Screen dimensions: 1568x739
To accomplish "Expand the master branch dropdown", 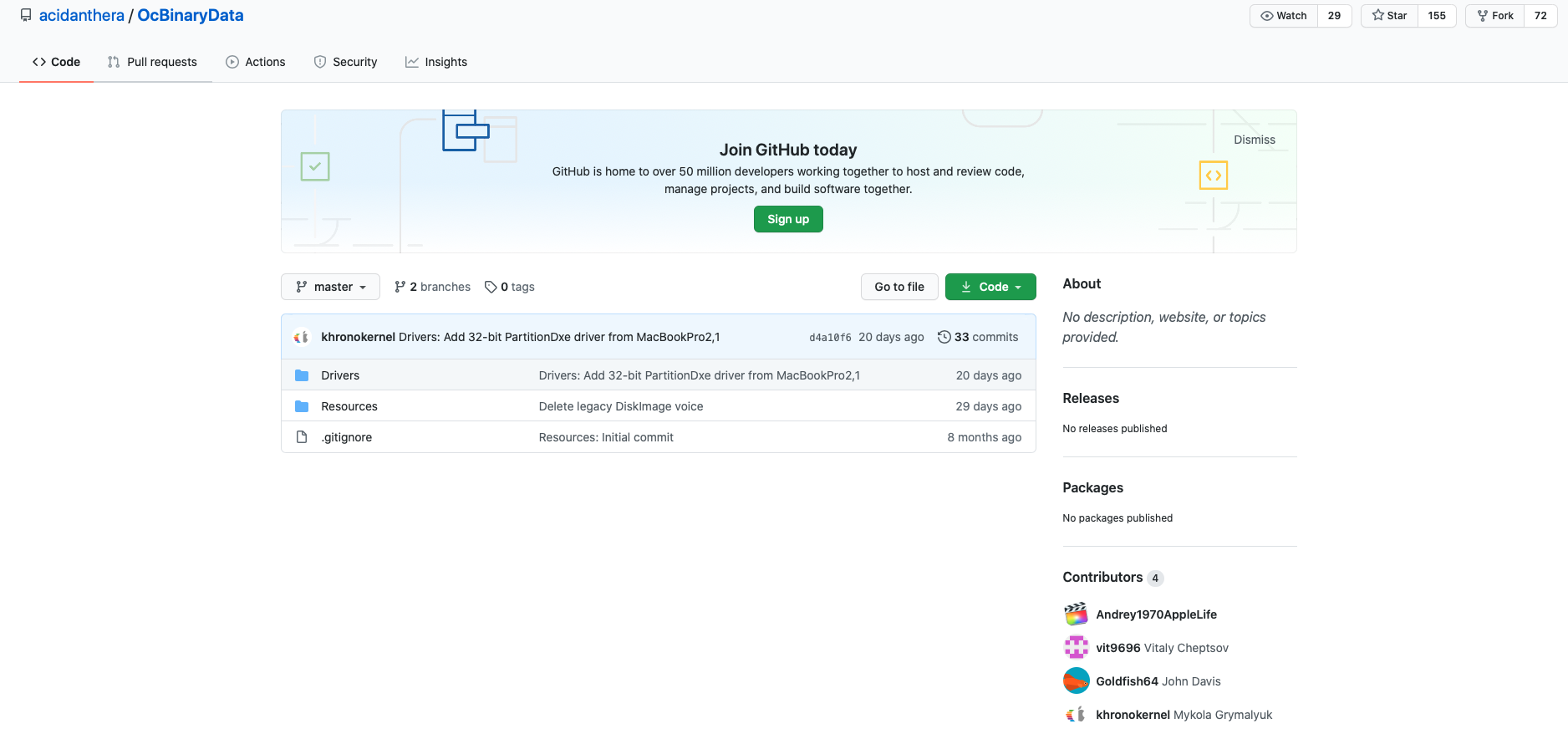I will tap(330, 287).
